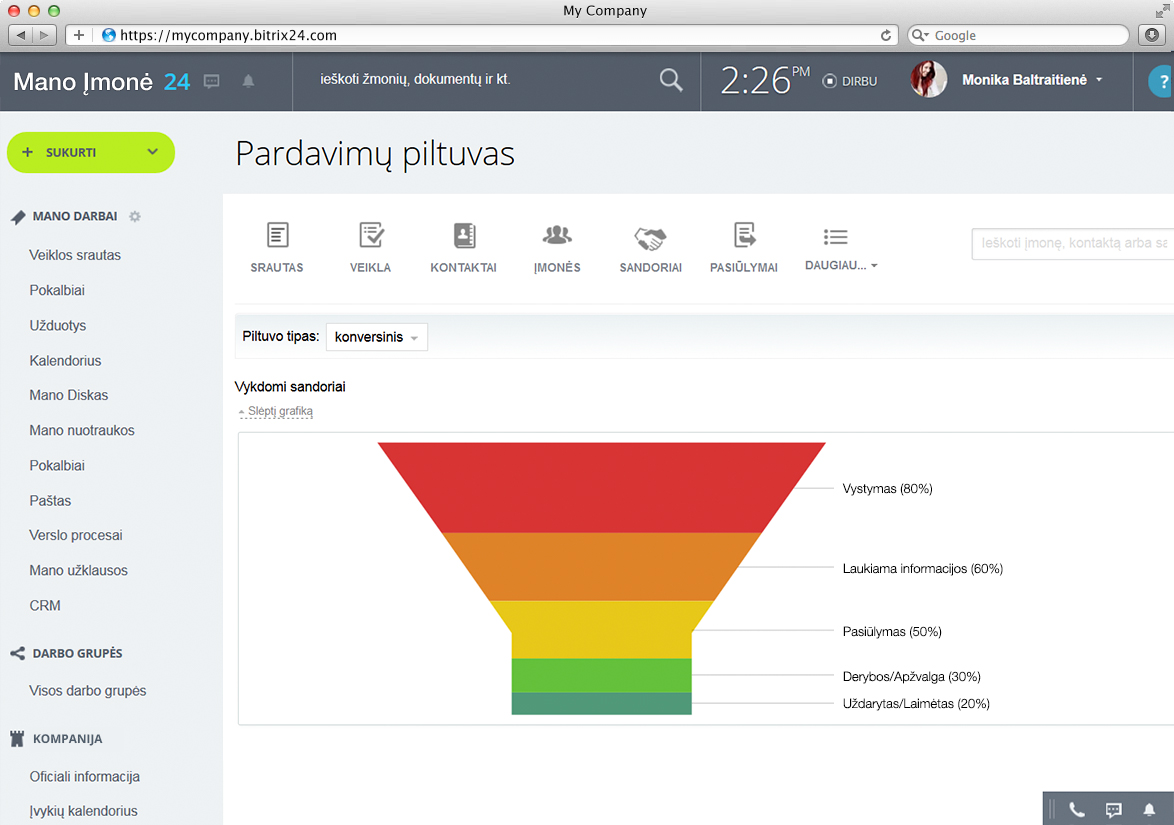The height and width of the screenshot is (825, 1174).
Task: Click the red Vystymas funnel segment
Action: click(x=601, y=487)
